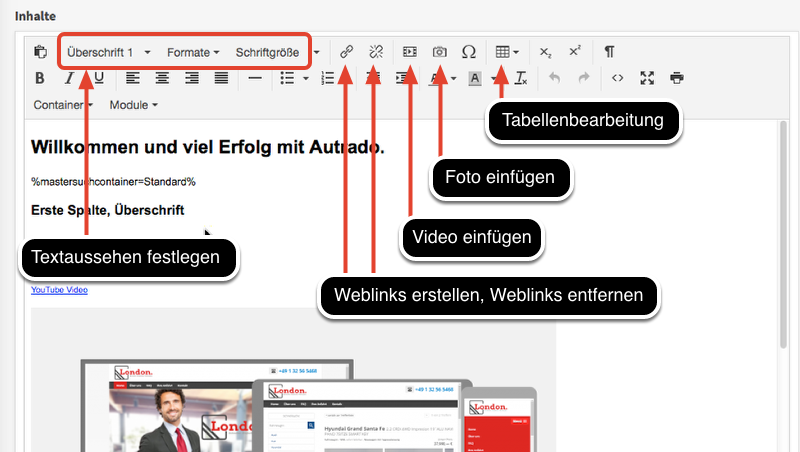This screenshot has height=452, width=800.
Task: Open the Überschrift 1 style dropdown
Action: 109,52
